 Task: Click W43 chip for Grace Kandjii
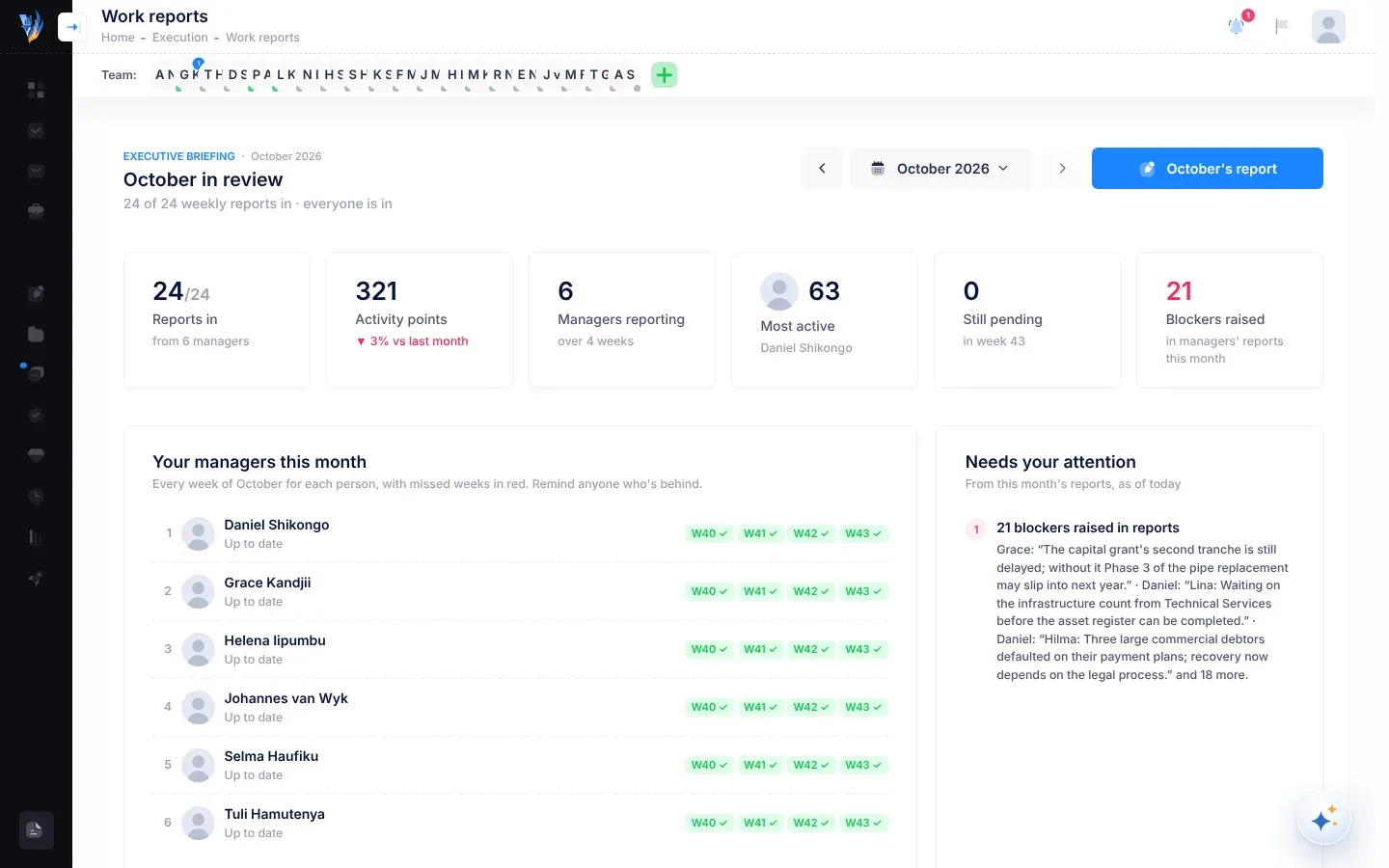(x=863, y=591)
